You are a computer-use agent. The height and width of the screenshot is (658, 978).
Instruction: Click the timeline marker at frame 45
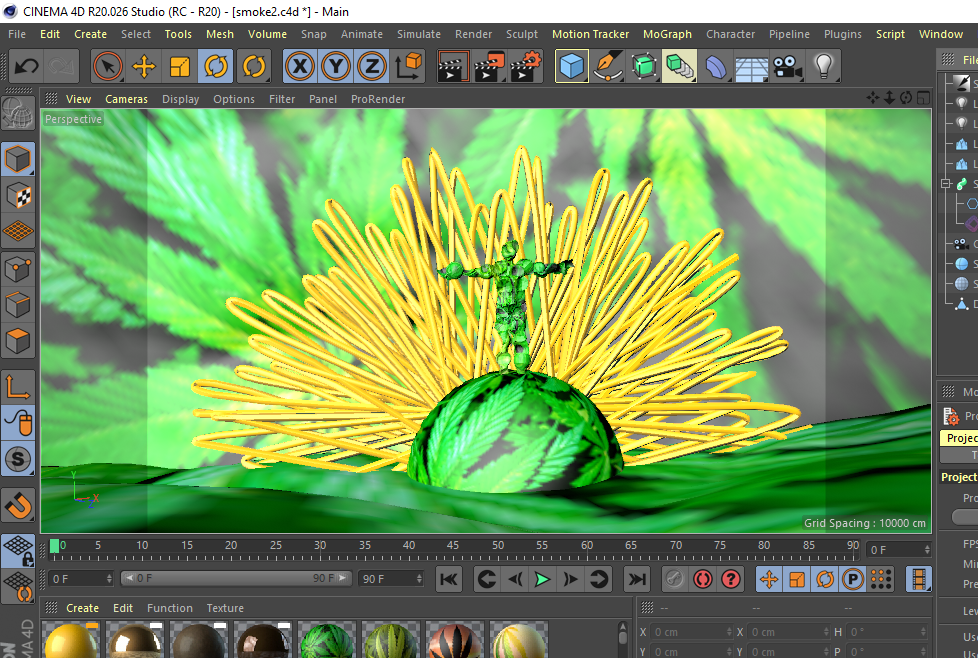tap(453, 546)
